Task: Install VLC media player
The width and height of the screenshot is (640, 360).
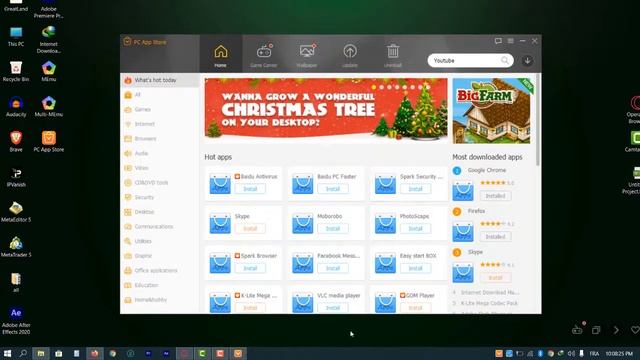Action: point(333,308)
